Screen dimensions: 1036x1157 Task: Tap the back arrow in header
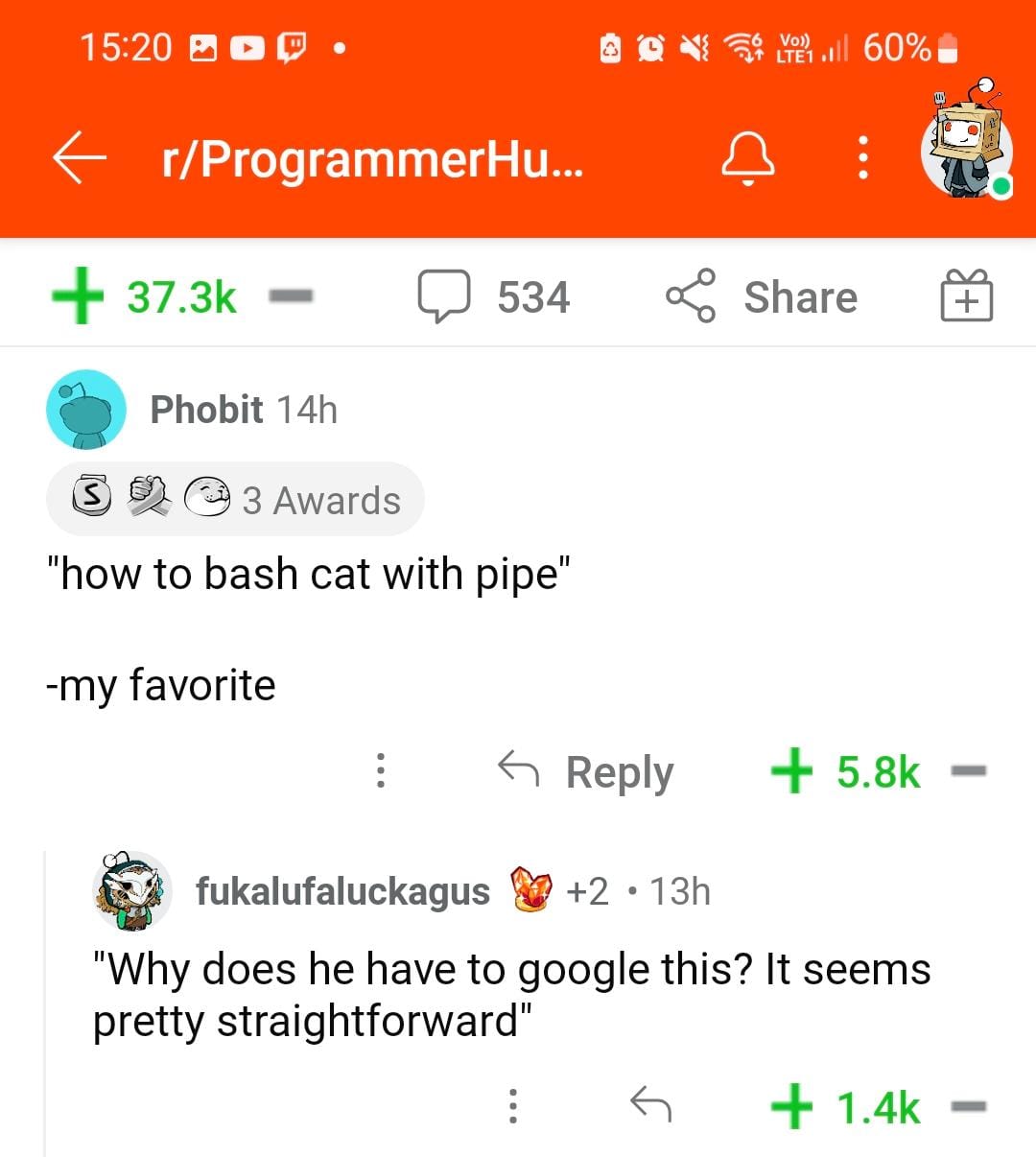tap(80, 157)
